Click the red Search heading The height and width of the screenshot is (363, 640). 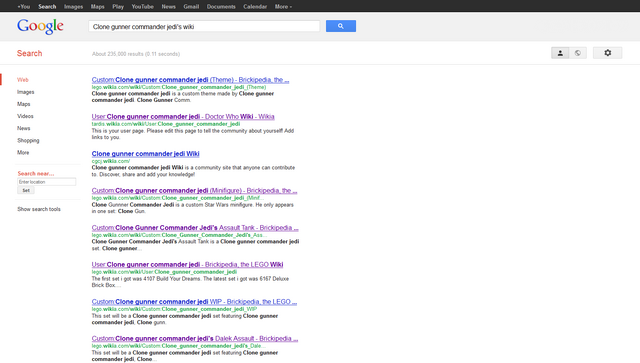(x=29, y=53)
